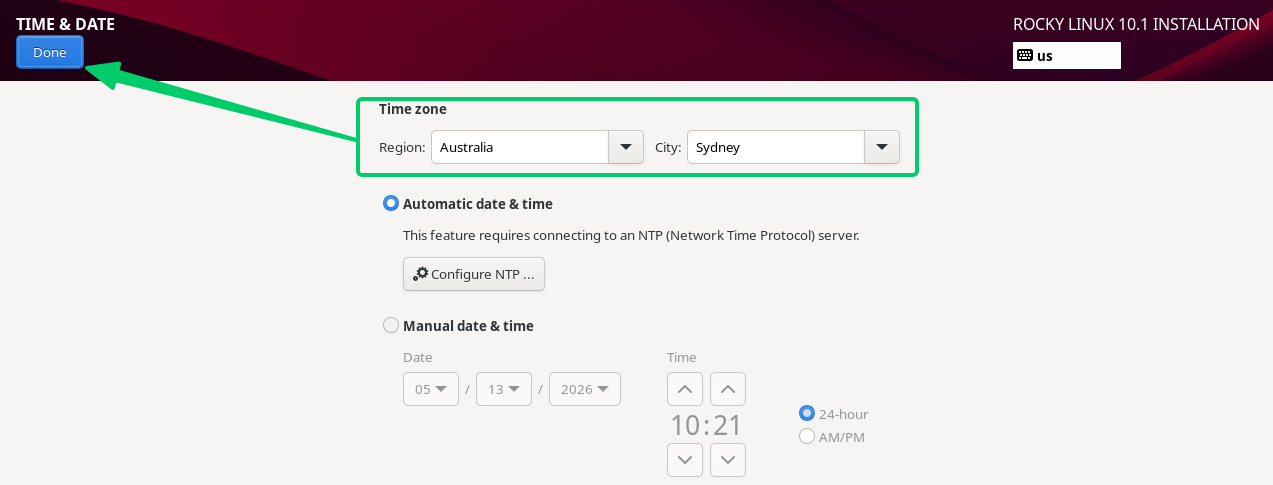Open the Region dropdown arrow
This screenshot has width=1273, height=485.
coord(625,147)
